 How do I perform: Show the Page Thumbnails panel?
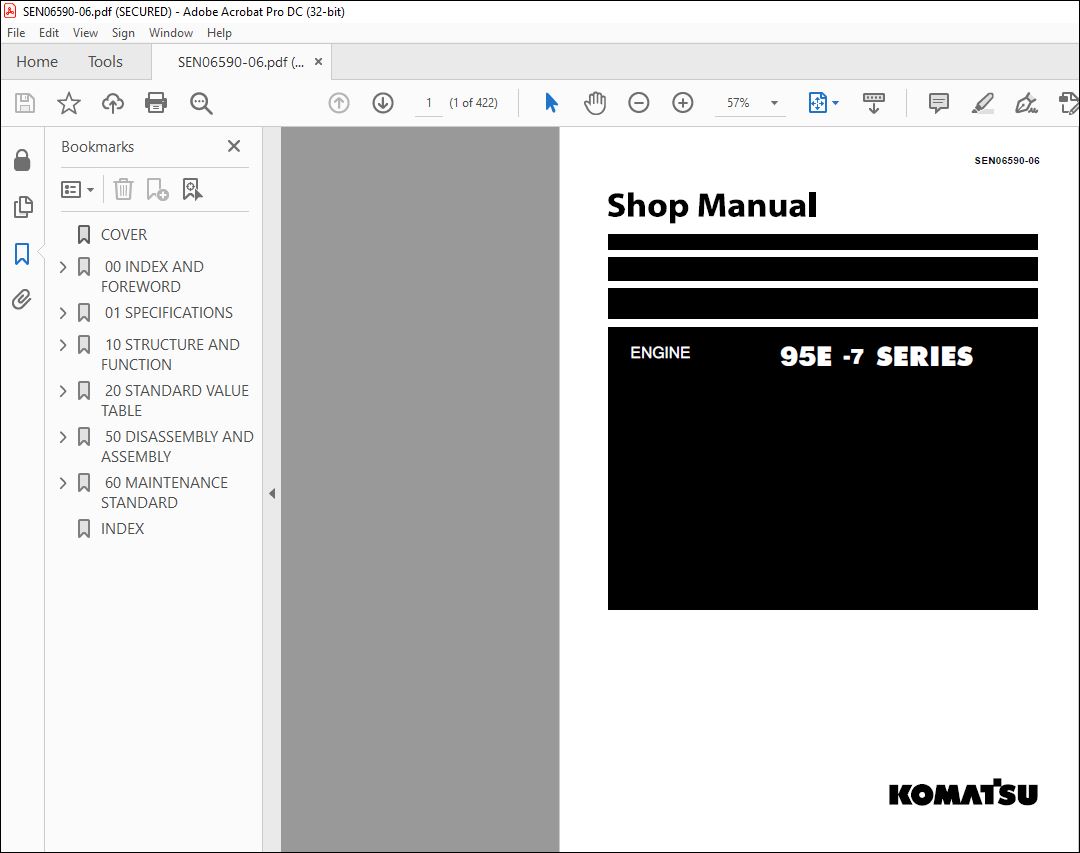click(23, 207)
